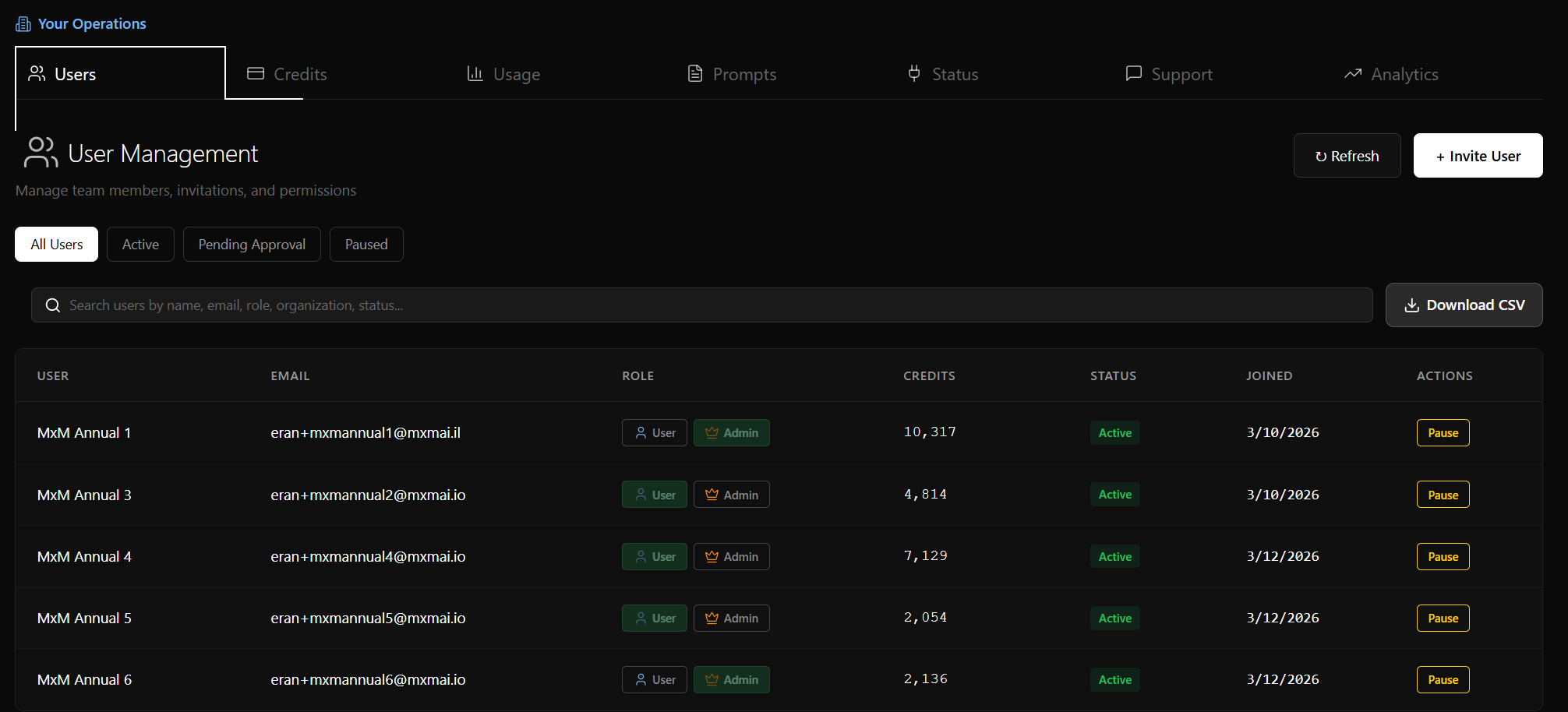Viewport: 1568px width, 712px height.
Task: Pause user MxM Annual 5
Action: point(1443,618)
